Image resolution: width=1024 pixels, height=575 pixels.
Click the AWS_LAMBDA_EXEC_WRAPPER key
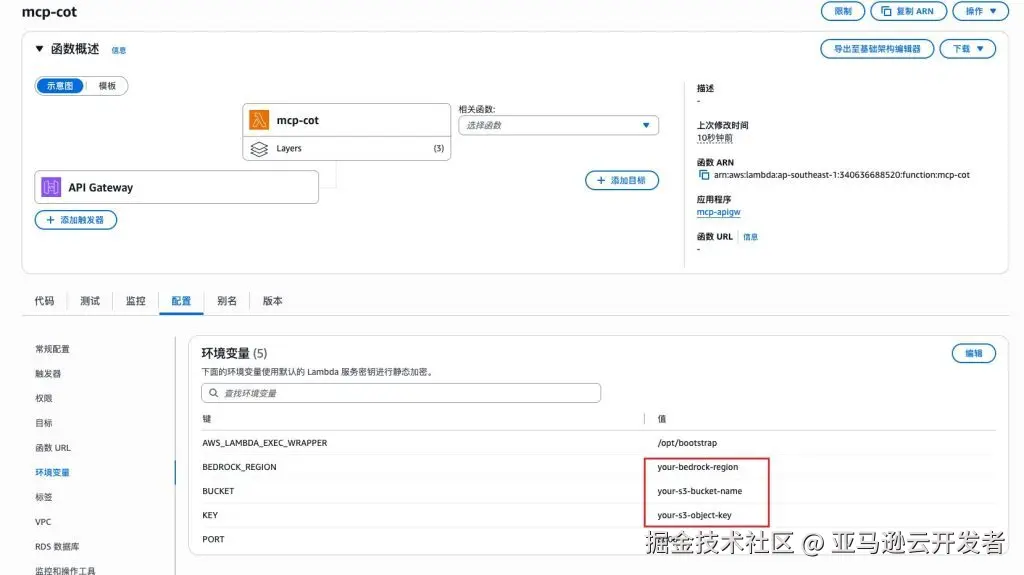[x=264, y=443]
